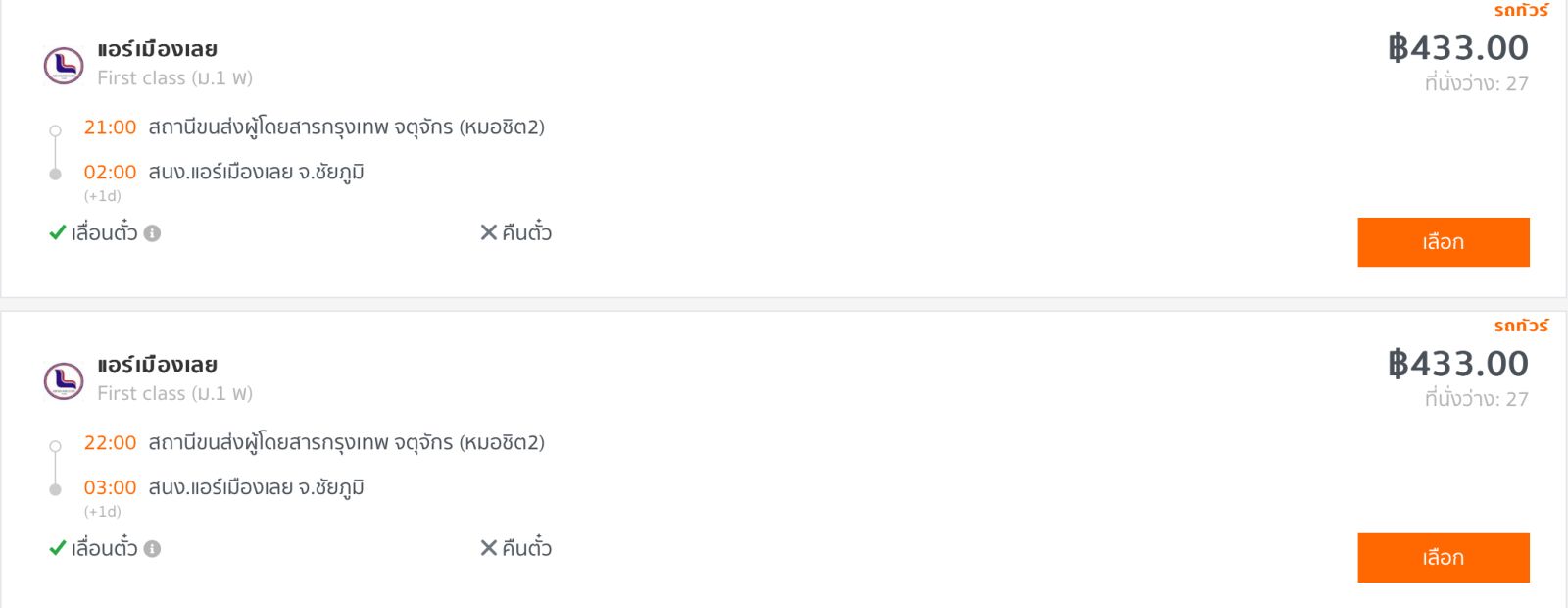Click the ฿433.00 price on the first trip
The image size is (1568, 608).
coord(1458,47)
